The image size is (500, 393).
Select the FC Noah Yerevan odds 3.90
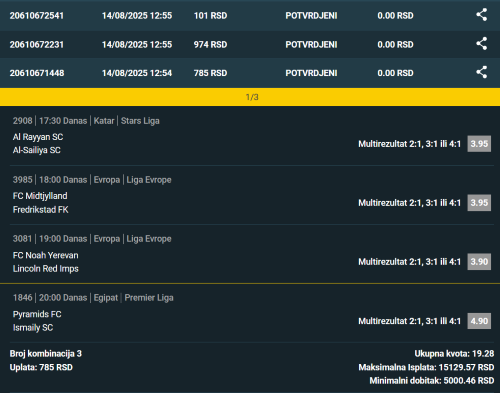[x=479, y=262]
